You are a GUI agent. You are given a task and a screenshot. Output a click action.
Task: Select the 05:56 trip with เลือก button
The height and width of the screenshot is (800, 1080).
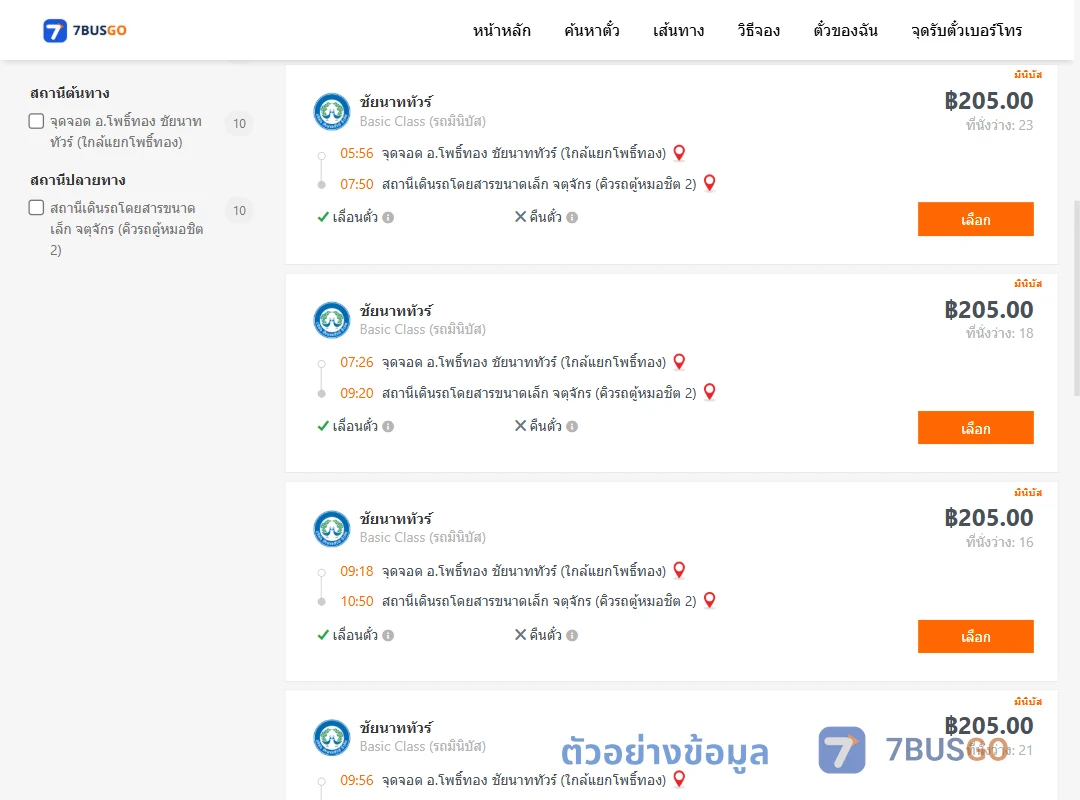(x=975, y=219)
